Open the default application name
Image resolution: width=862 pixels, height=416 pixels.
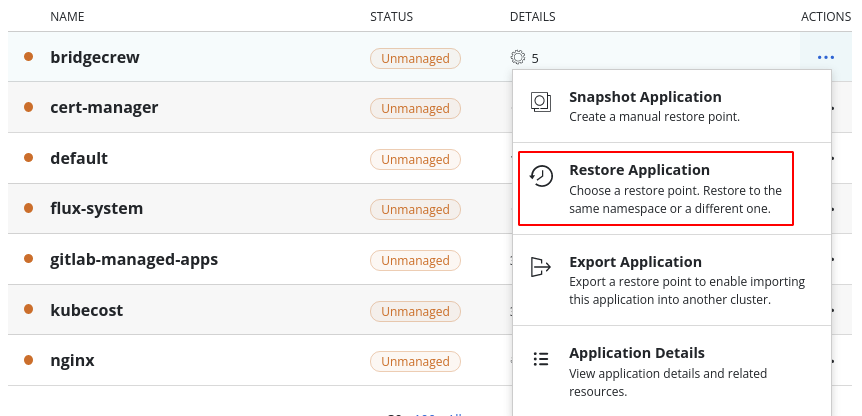point(79,158)
